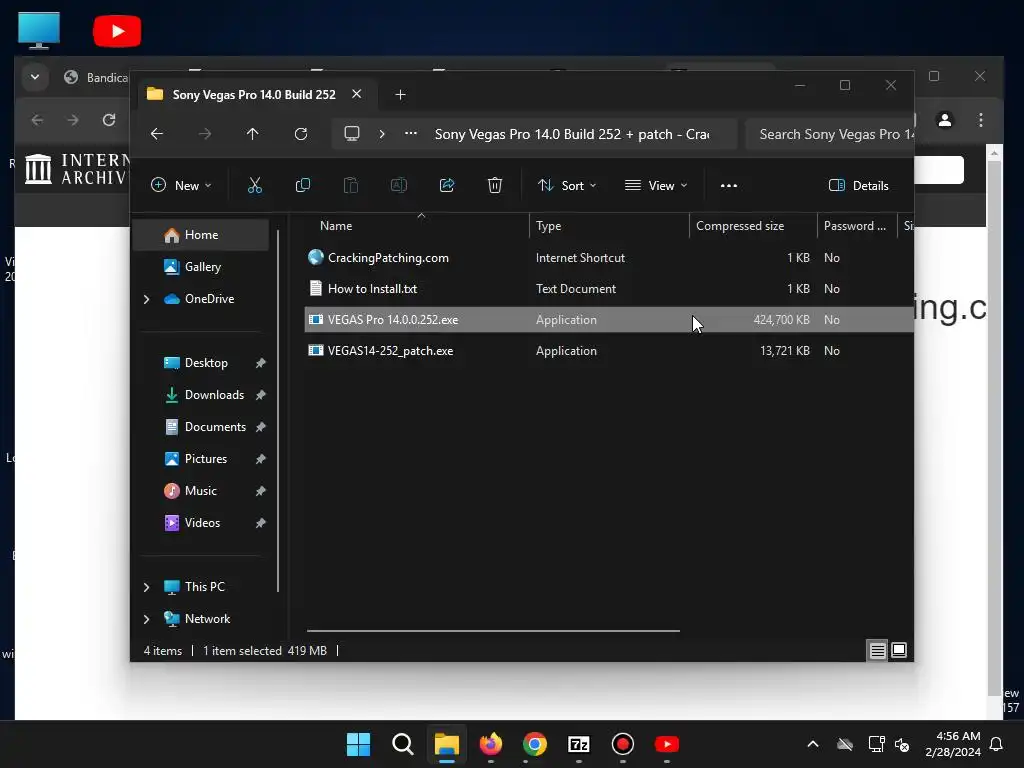
Task: Click browser profile avatar icon
Action: [x=945, y=120]
